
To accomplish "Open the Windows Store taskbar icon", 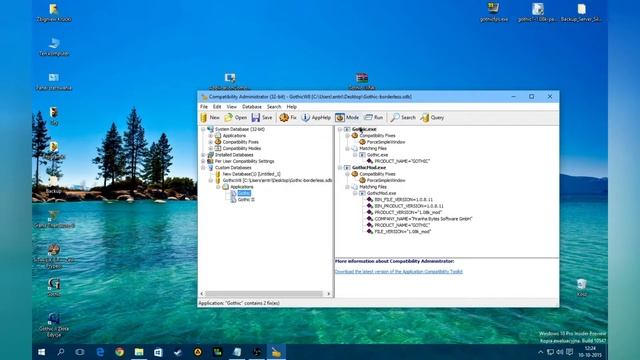I will (x=158, y=352).
